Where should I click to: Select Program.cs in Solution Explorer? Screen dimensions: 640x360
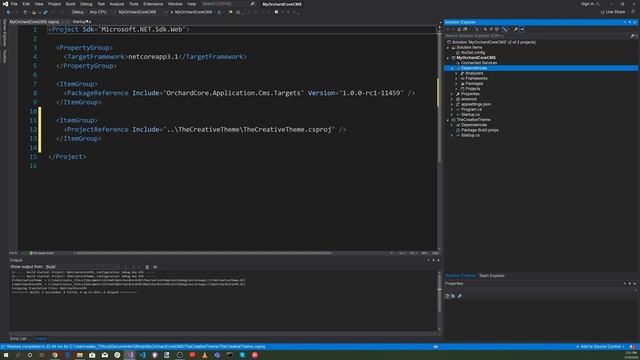[x=471, y=109]
